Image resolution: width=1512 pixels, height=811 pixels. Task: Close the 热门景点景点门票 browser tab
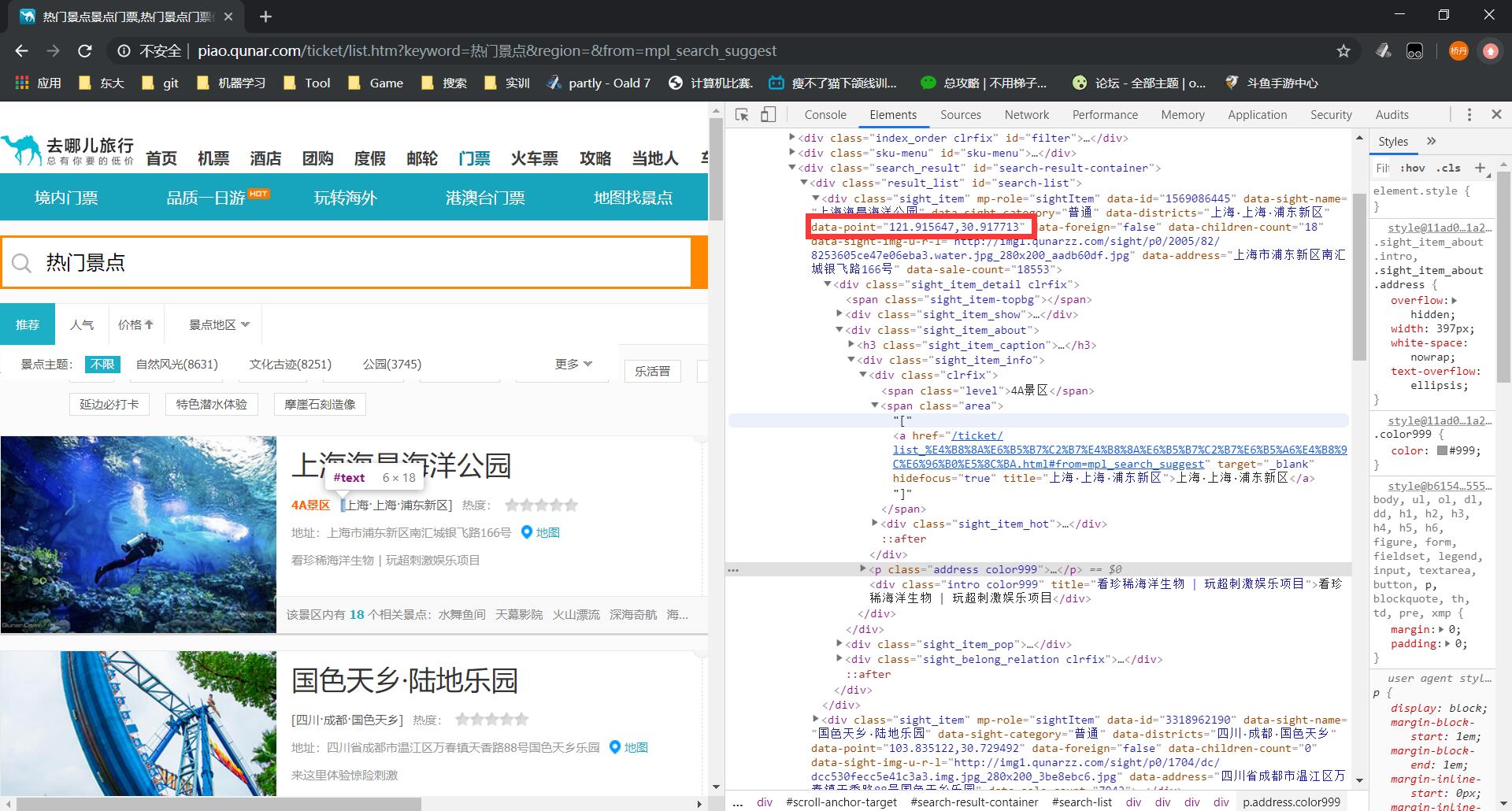pos(228,17)
